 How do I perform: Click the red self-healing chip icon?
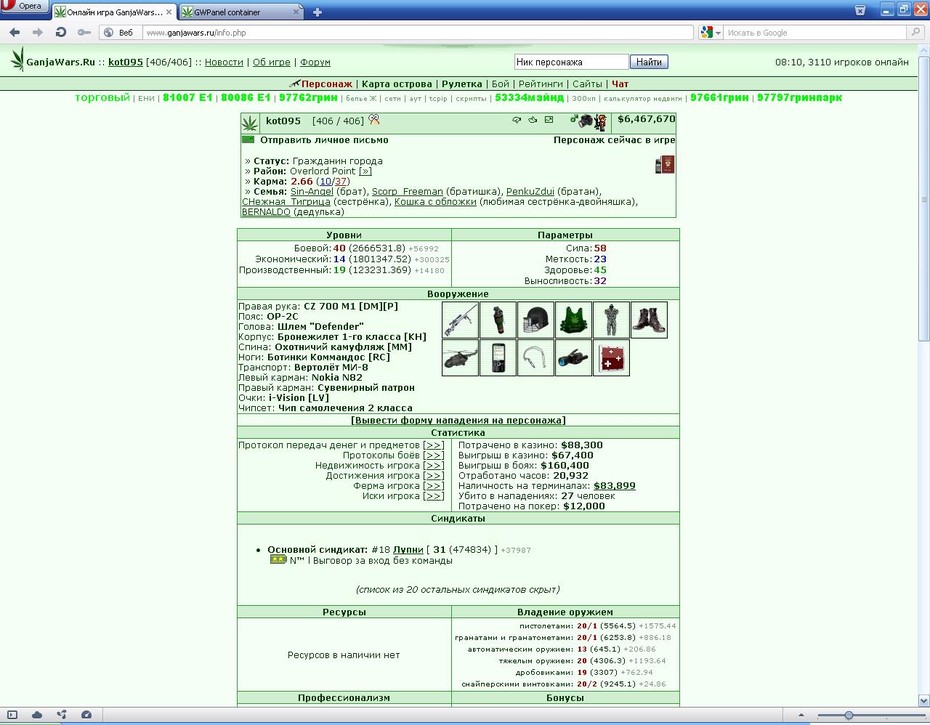tap(611, 358)
